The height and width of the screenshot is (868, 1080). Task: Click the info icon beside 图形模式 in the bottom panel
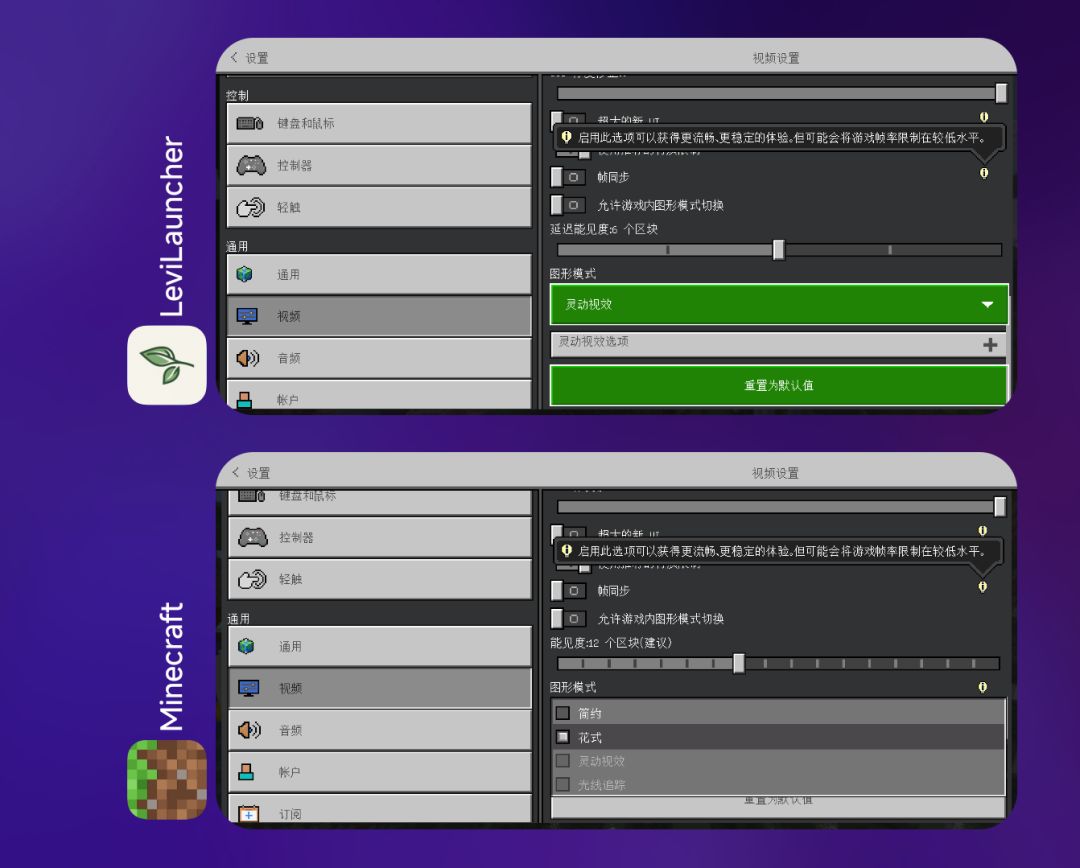pos(983,687)
